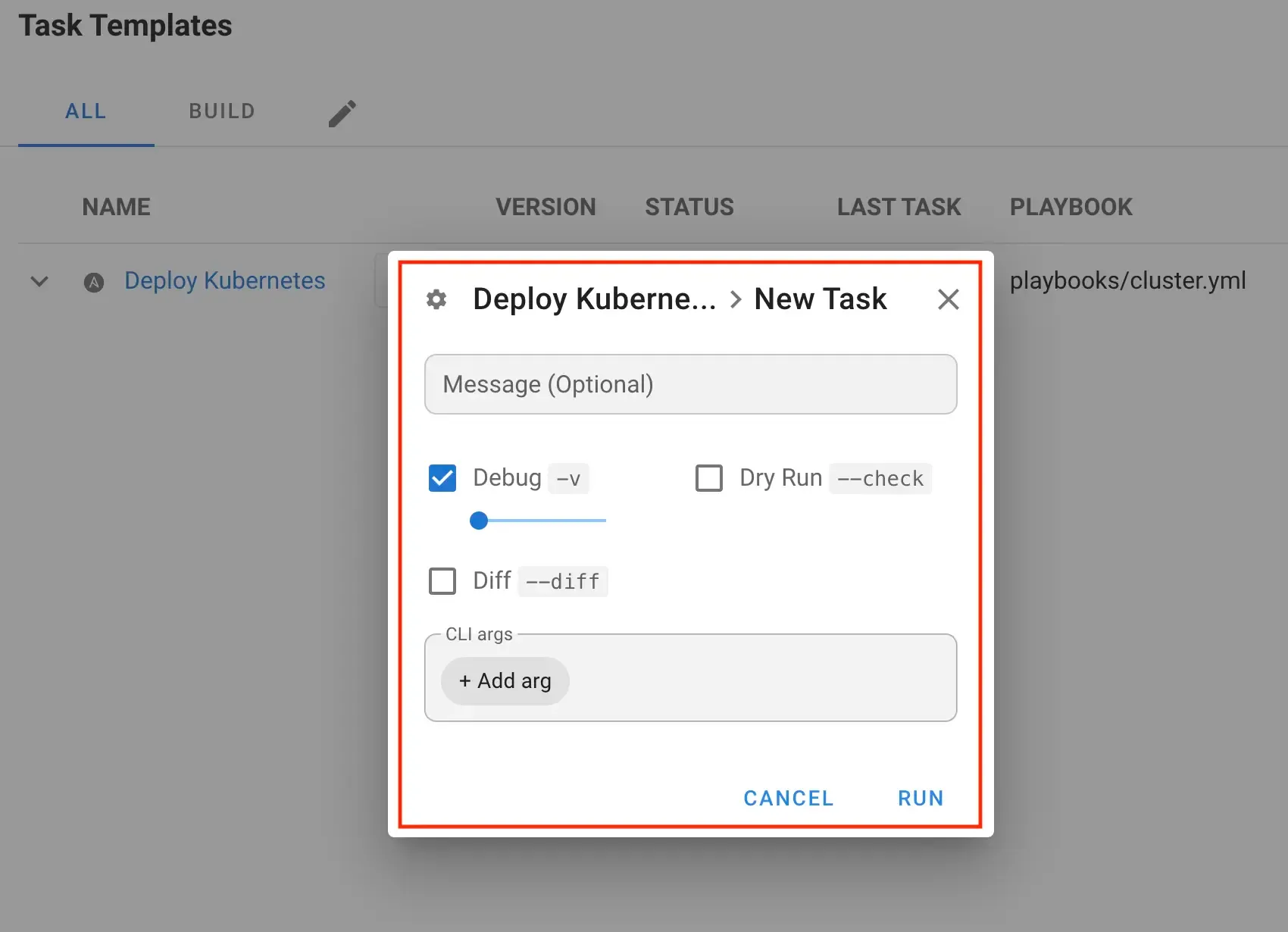The width and height of the screenshot is (1288, 932).
Task: Click the playbooks/cluster.yml playbook entry
Action: pos(1128,280)
